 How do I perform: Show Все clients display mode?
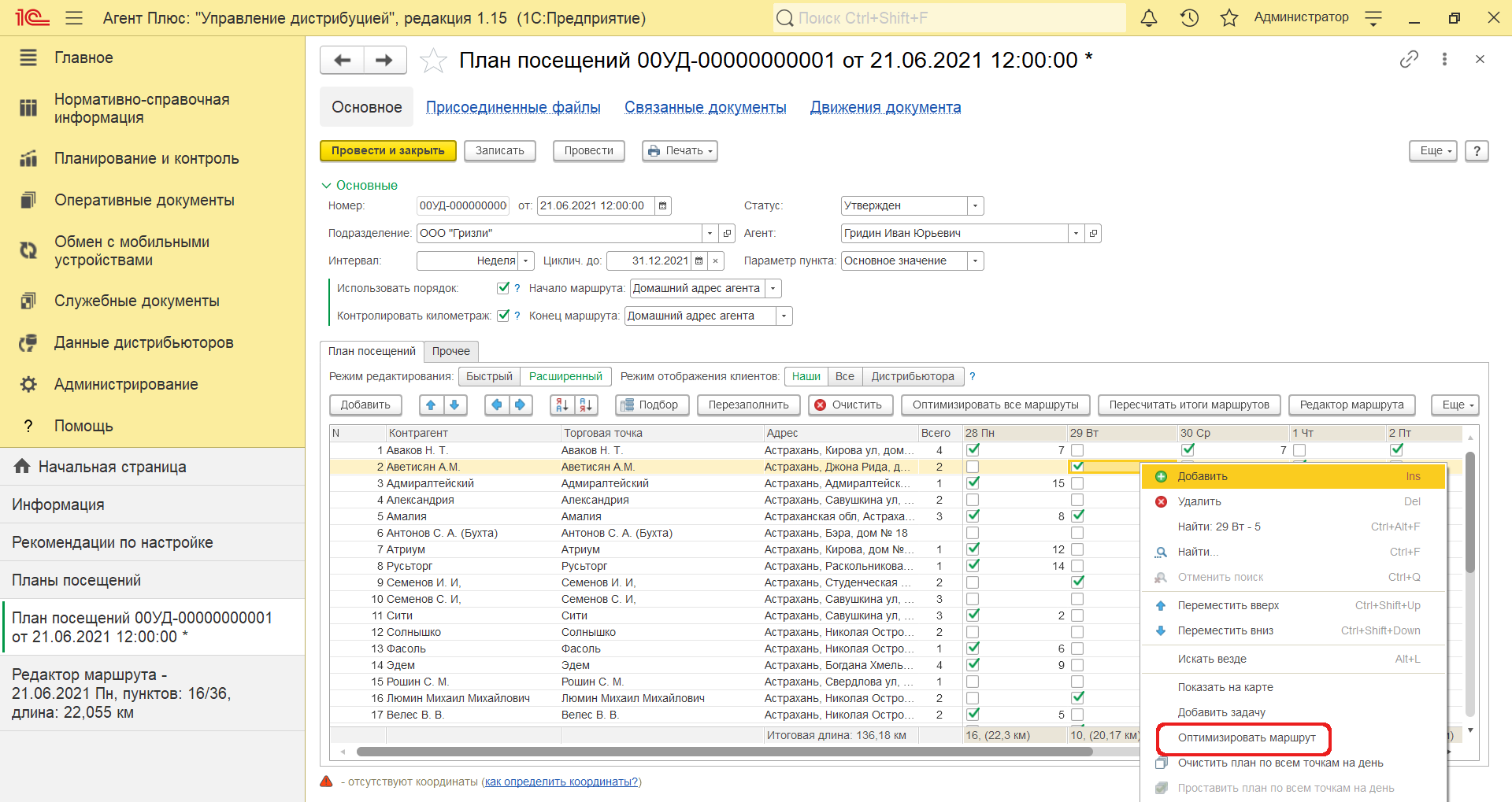[845, 377]
